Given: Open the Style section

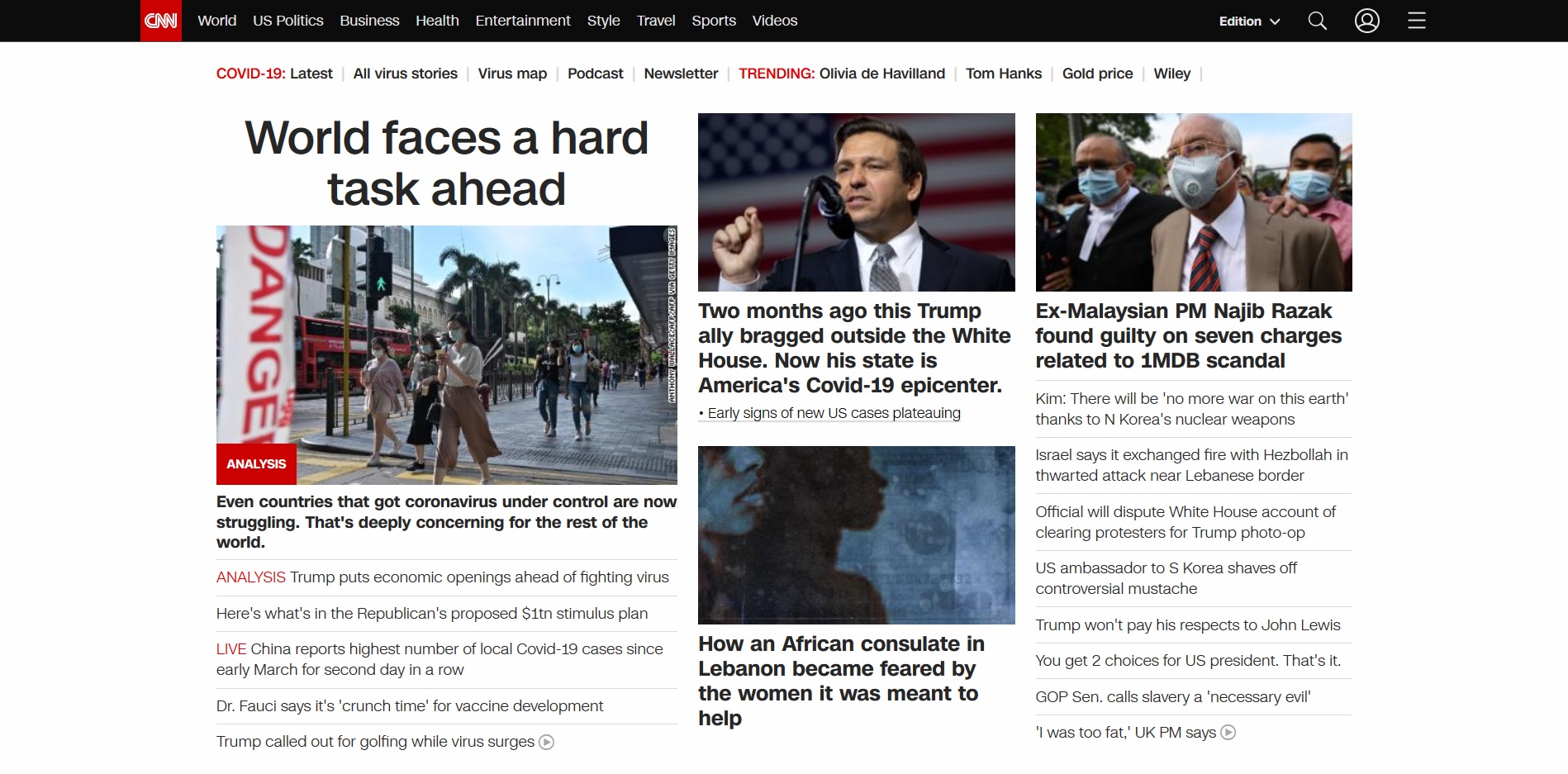Looking at the screenshot, I should pos(603,21).
